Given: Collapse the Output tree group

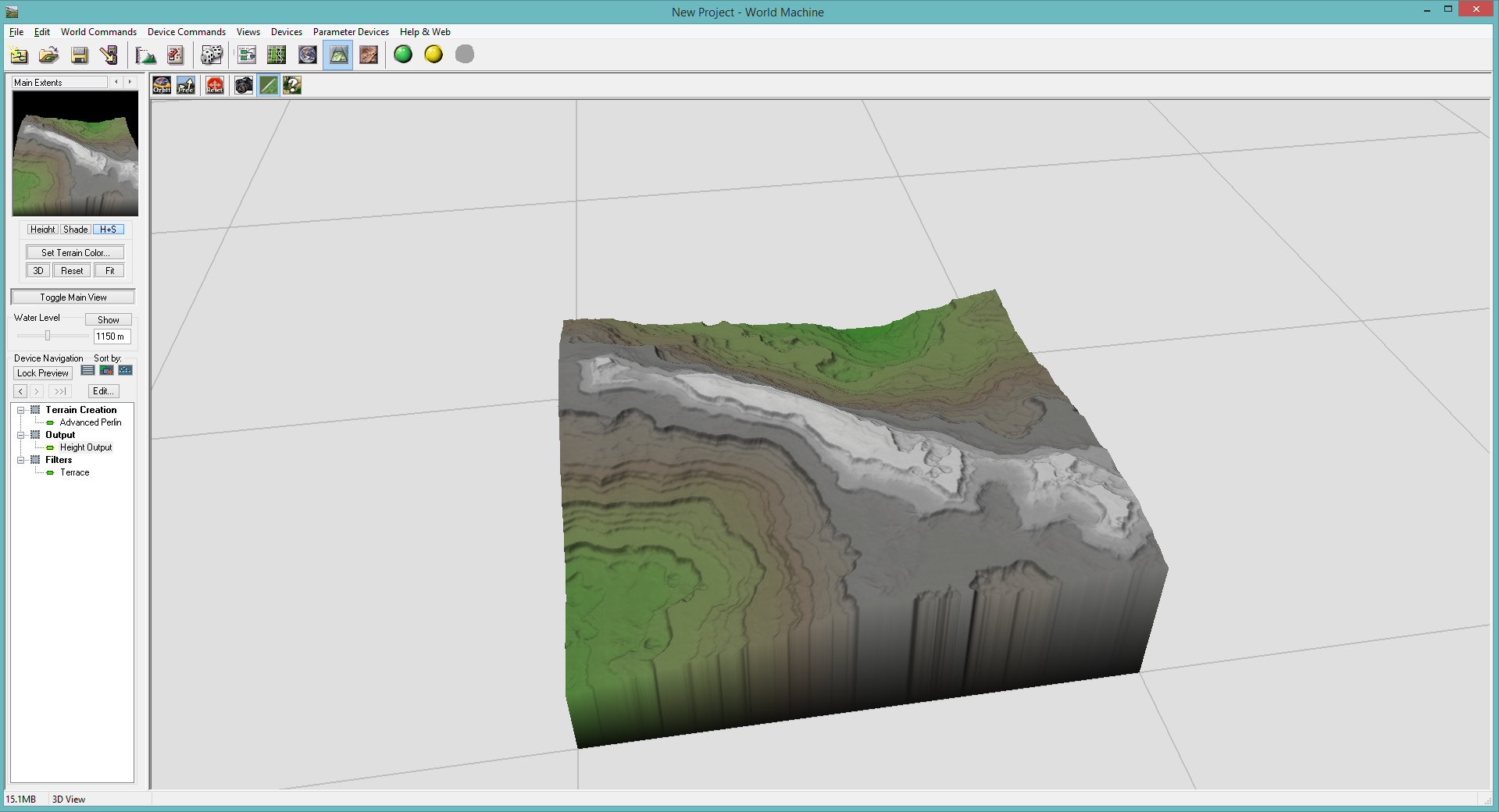Looking at the screenshot, I should click(21, 435).
